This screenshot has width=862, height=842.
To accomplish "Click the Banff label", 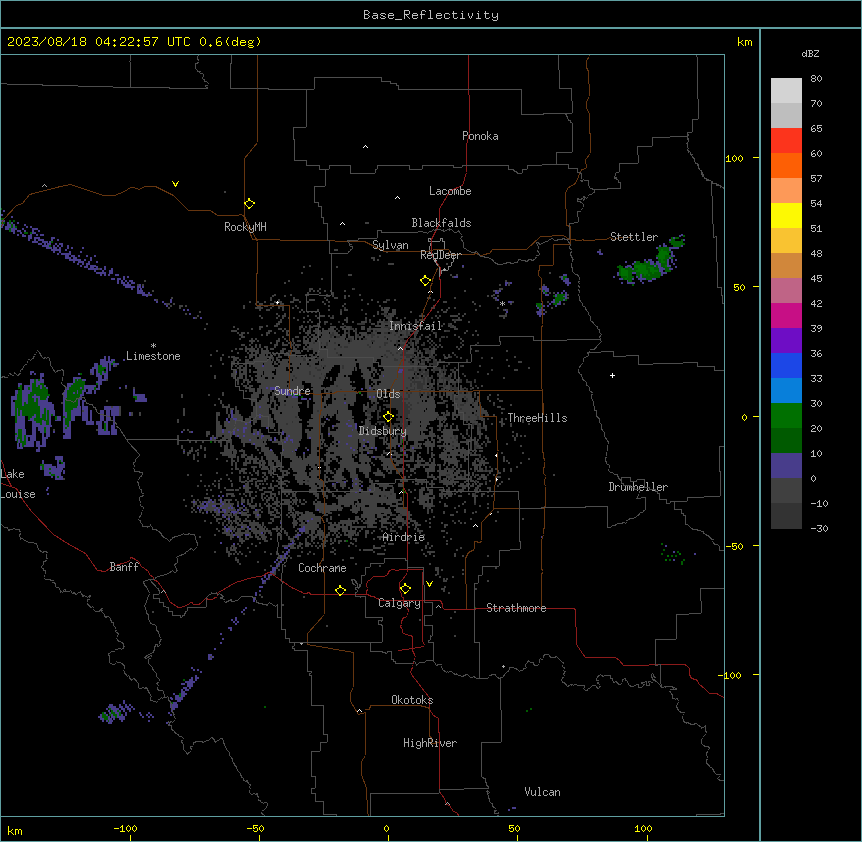I will click(124, 567).
